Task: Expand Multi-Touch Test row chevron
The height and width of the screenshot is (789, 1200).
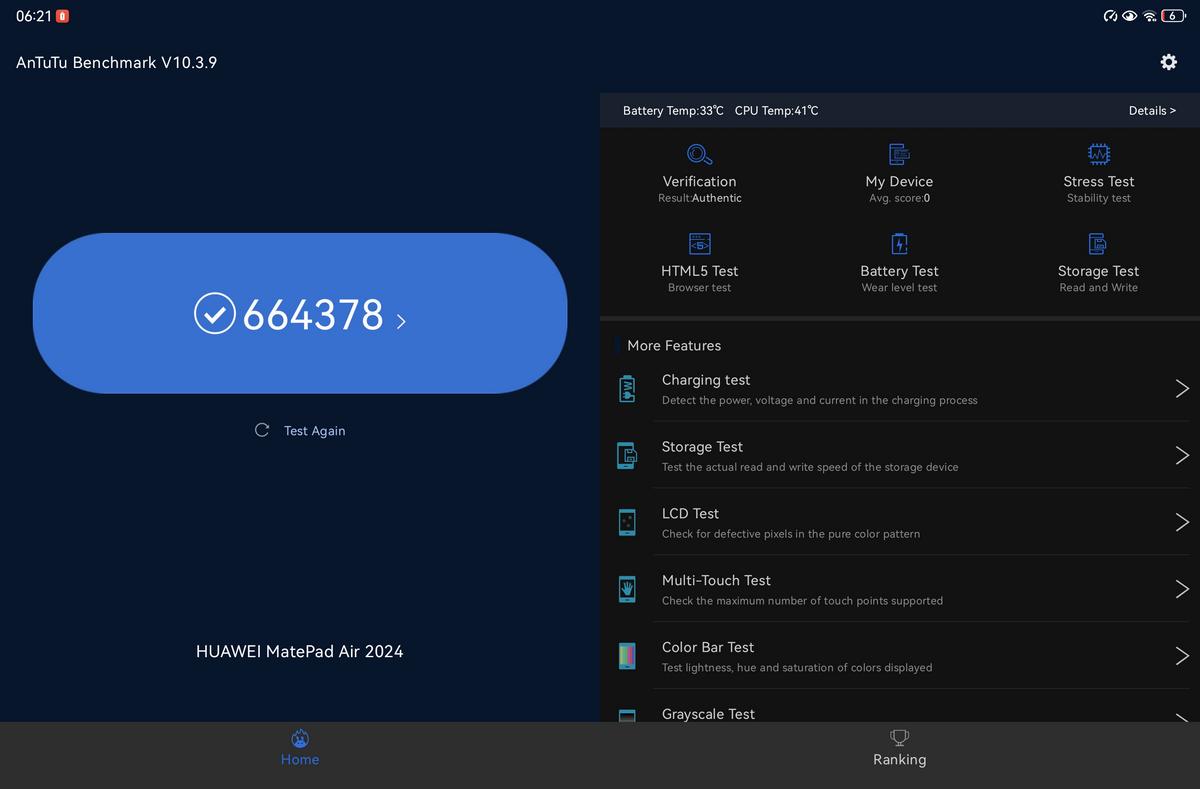Action: (1182, 589)
